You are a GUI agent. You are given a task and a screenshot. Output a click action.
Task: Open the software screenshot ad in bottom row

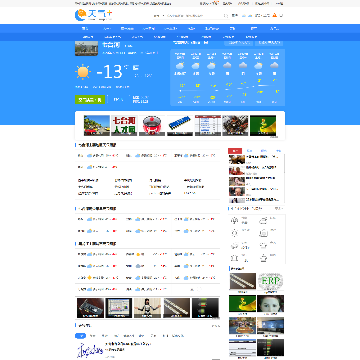(x=119, y=308)
